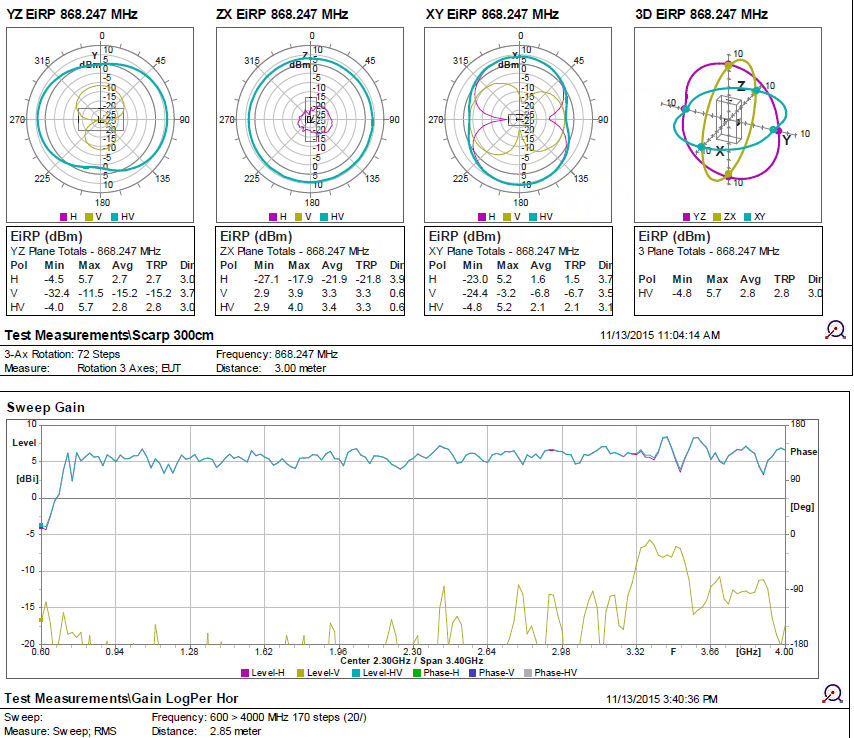Click the Sweep Gain chart title
854x738 pixels.
click(x=46, y=407)
